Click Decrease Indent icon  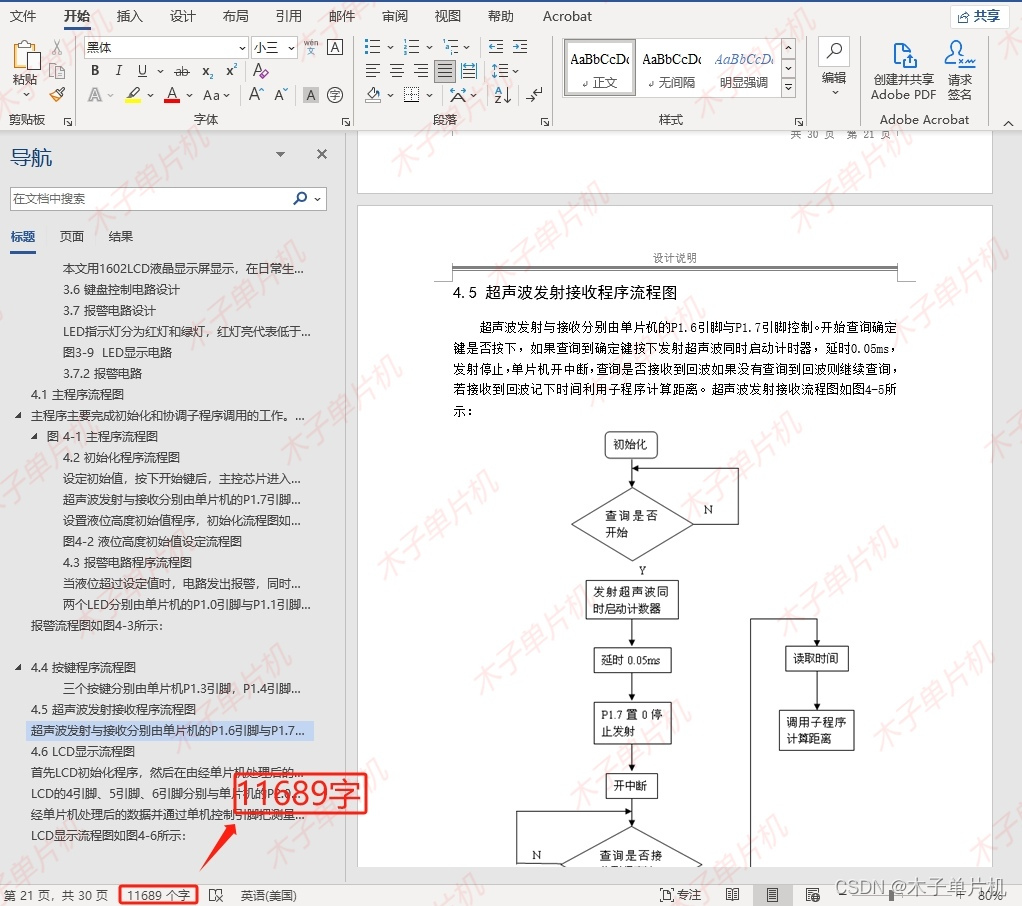(496, 46)
